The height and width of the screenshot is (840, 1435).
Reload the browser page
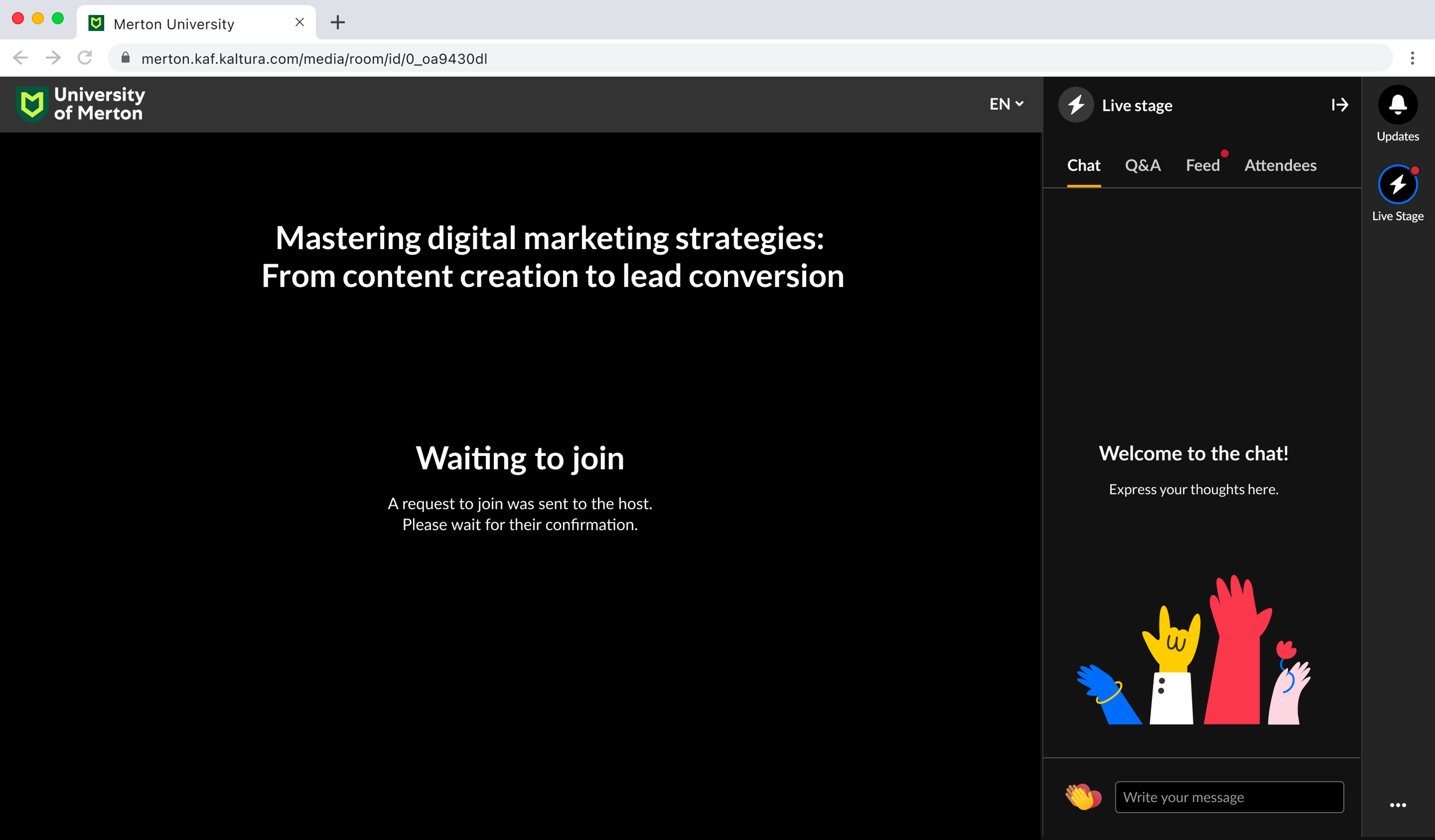(86, 57)
